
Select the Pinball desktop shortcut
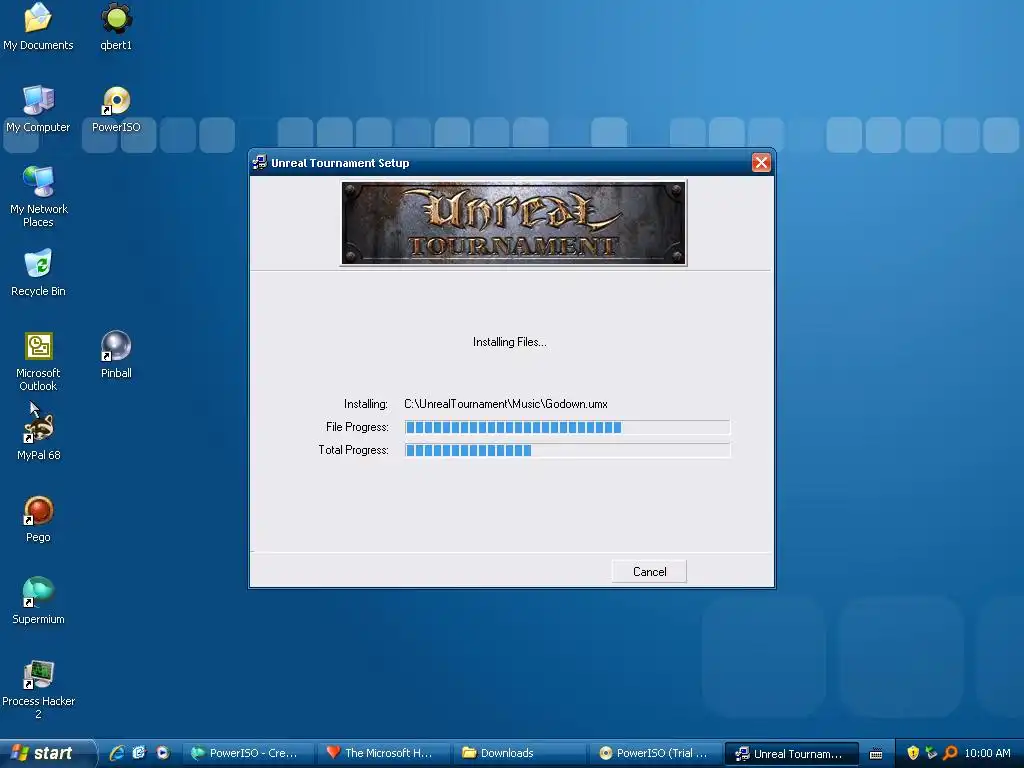116,355
